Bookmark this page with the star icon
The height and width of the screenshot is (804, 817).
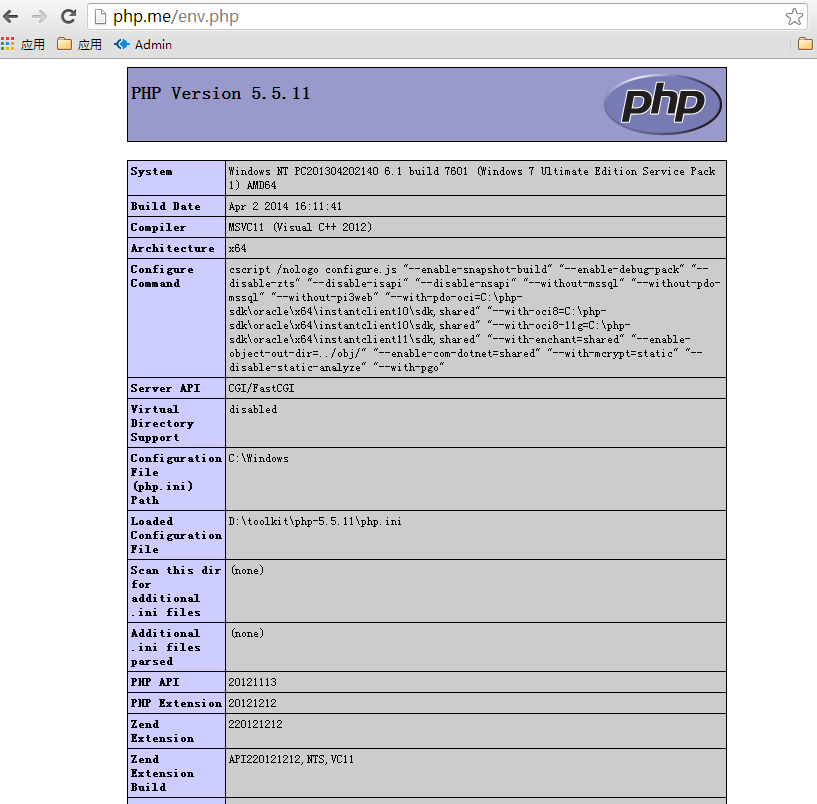coord(794,17)
